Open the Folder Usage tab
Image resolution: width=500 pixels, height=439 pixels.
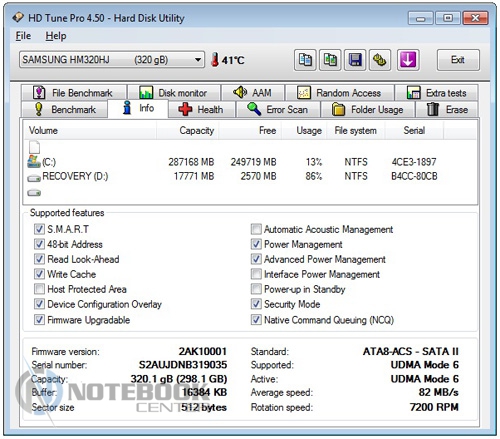pos(368,109)
